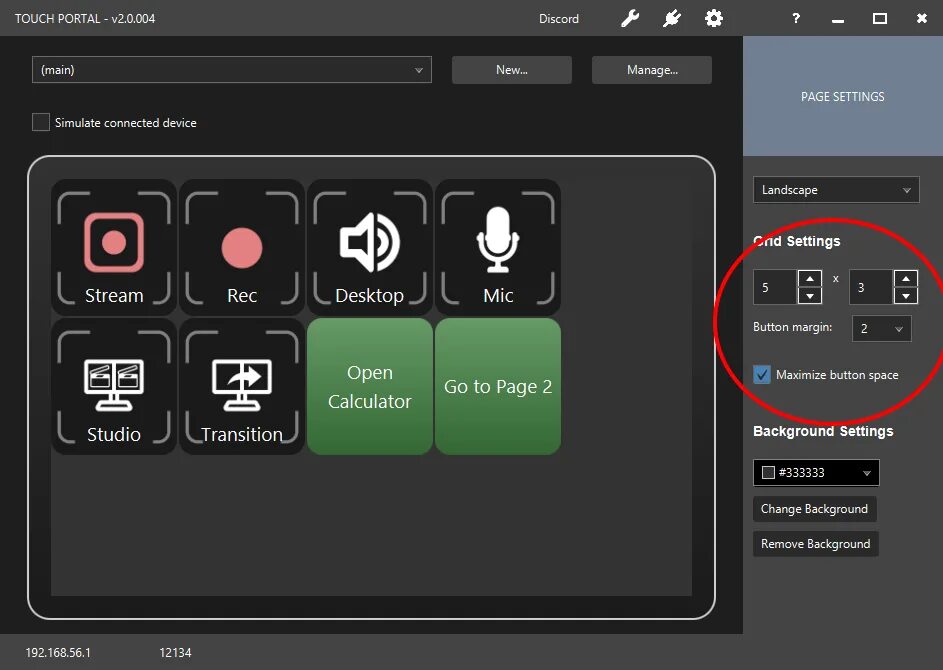The image size is (943, 670).
Task: Click the PAGE SETTINGS header
Action: pyautogui.click(x=843, y=96)
